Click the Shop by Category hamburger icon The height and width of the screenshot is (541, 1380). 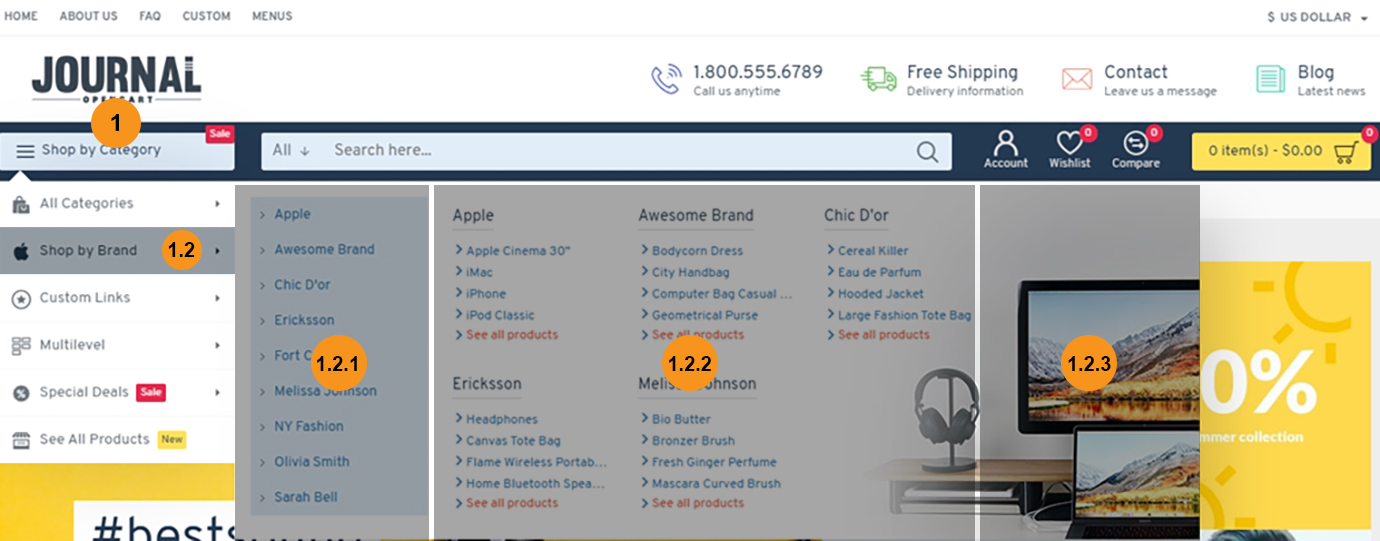click(x=25, y=150)
